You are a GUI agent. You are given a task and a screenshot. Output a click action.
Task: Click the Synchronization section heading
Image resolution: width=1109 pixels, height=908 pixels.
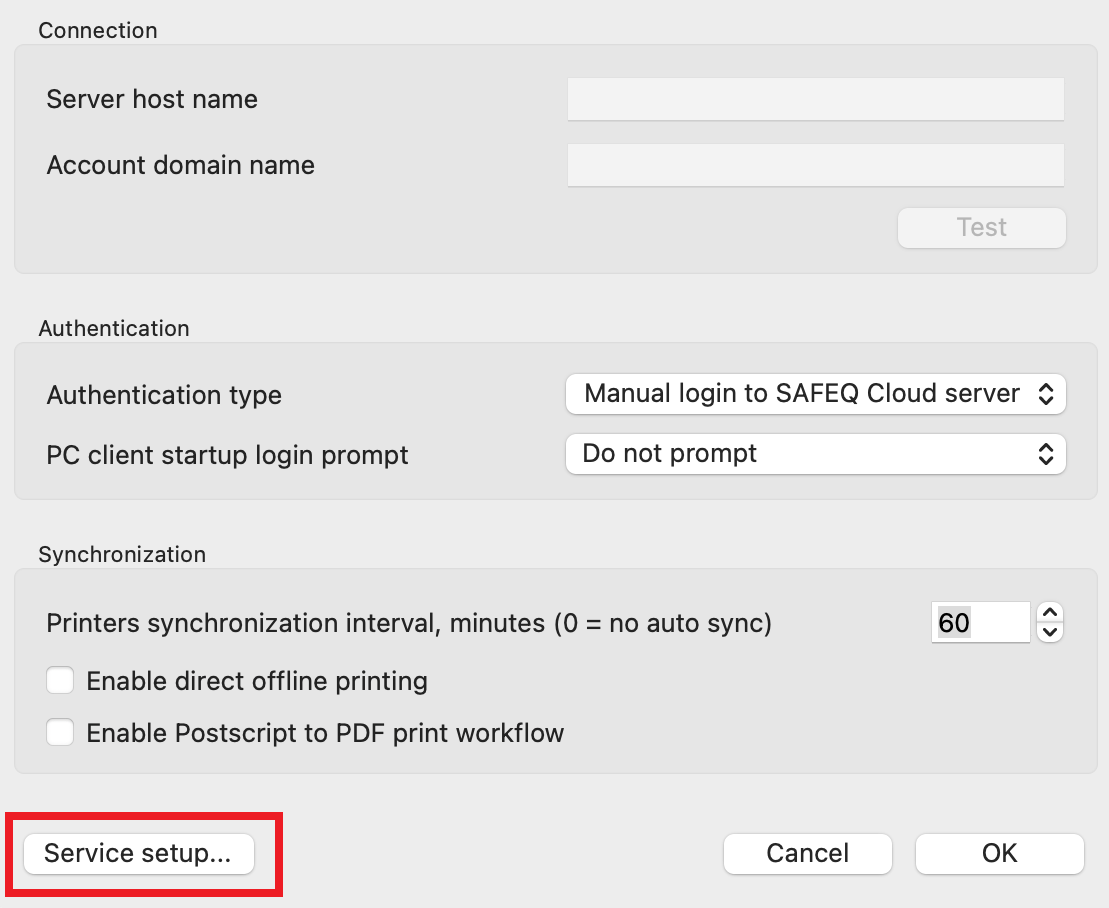[x=122, y=554]
